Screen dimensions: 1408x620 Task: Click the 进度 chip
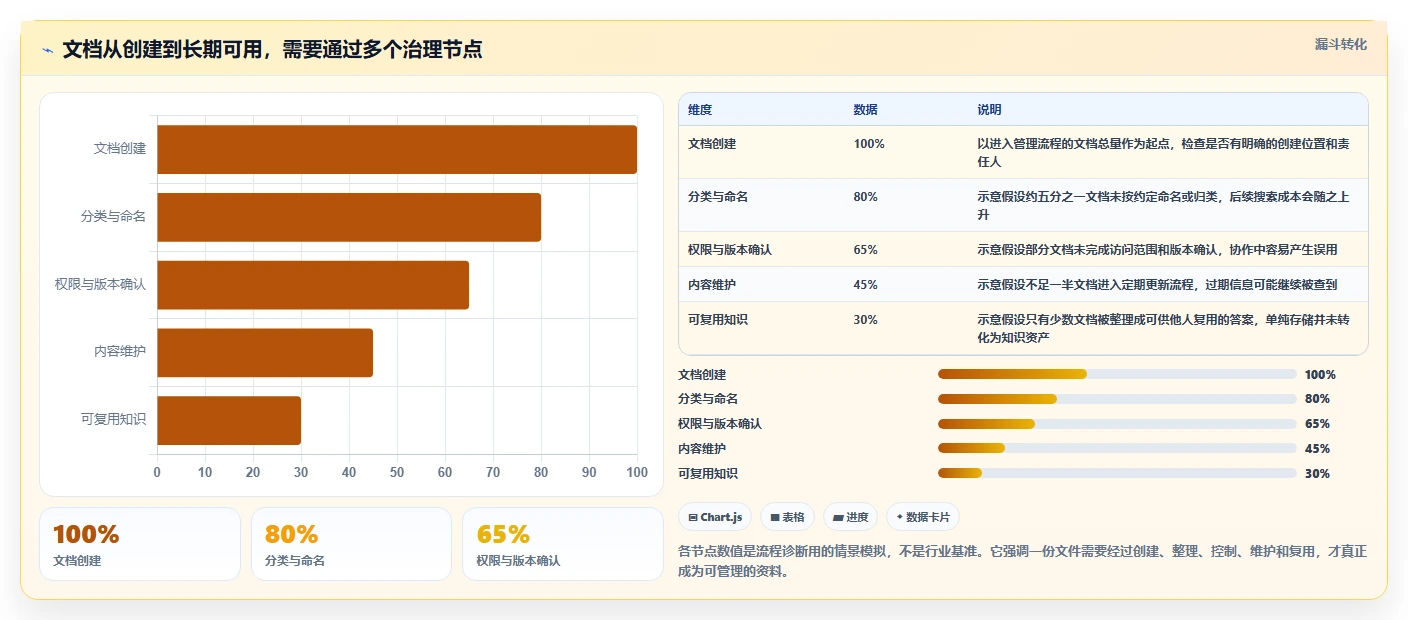(850, 517)
